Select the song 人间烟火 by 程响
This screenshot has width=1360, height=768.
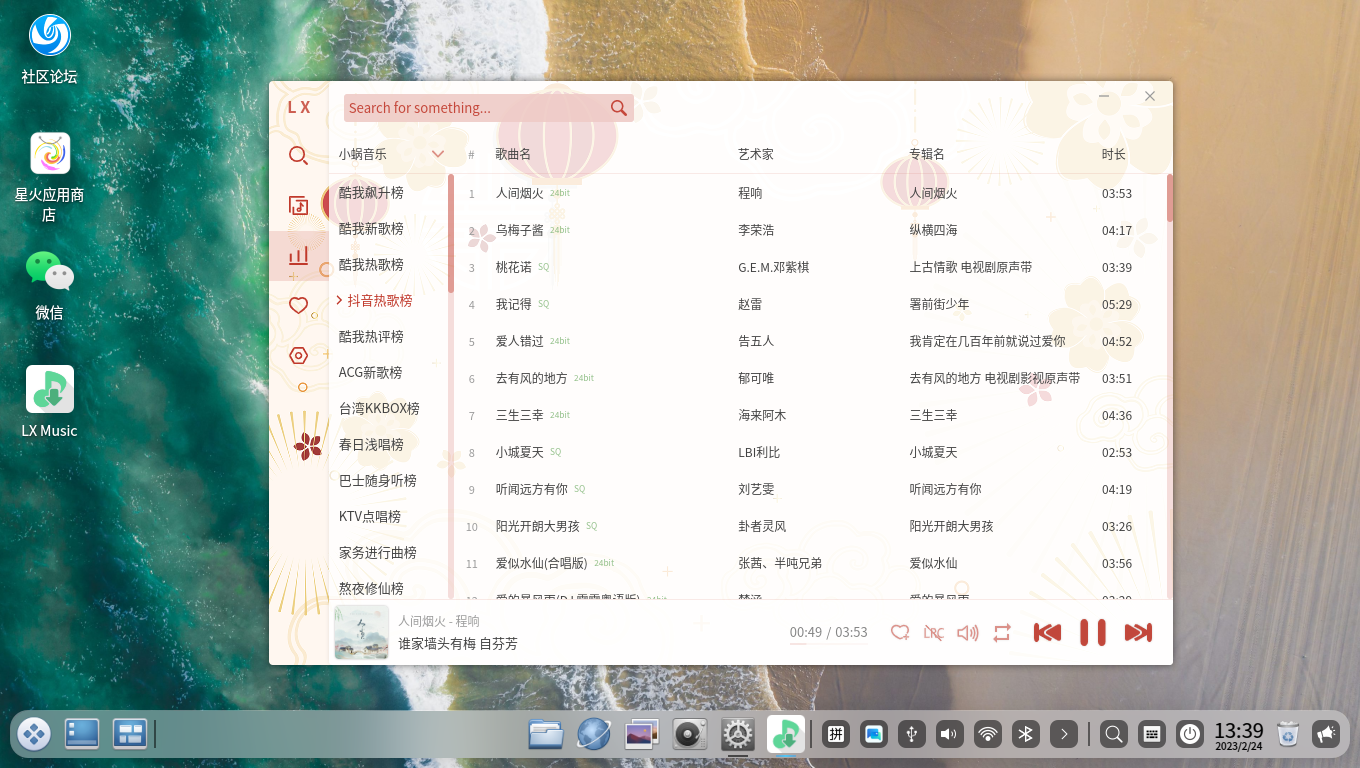(x=520, y=193)
